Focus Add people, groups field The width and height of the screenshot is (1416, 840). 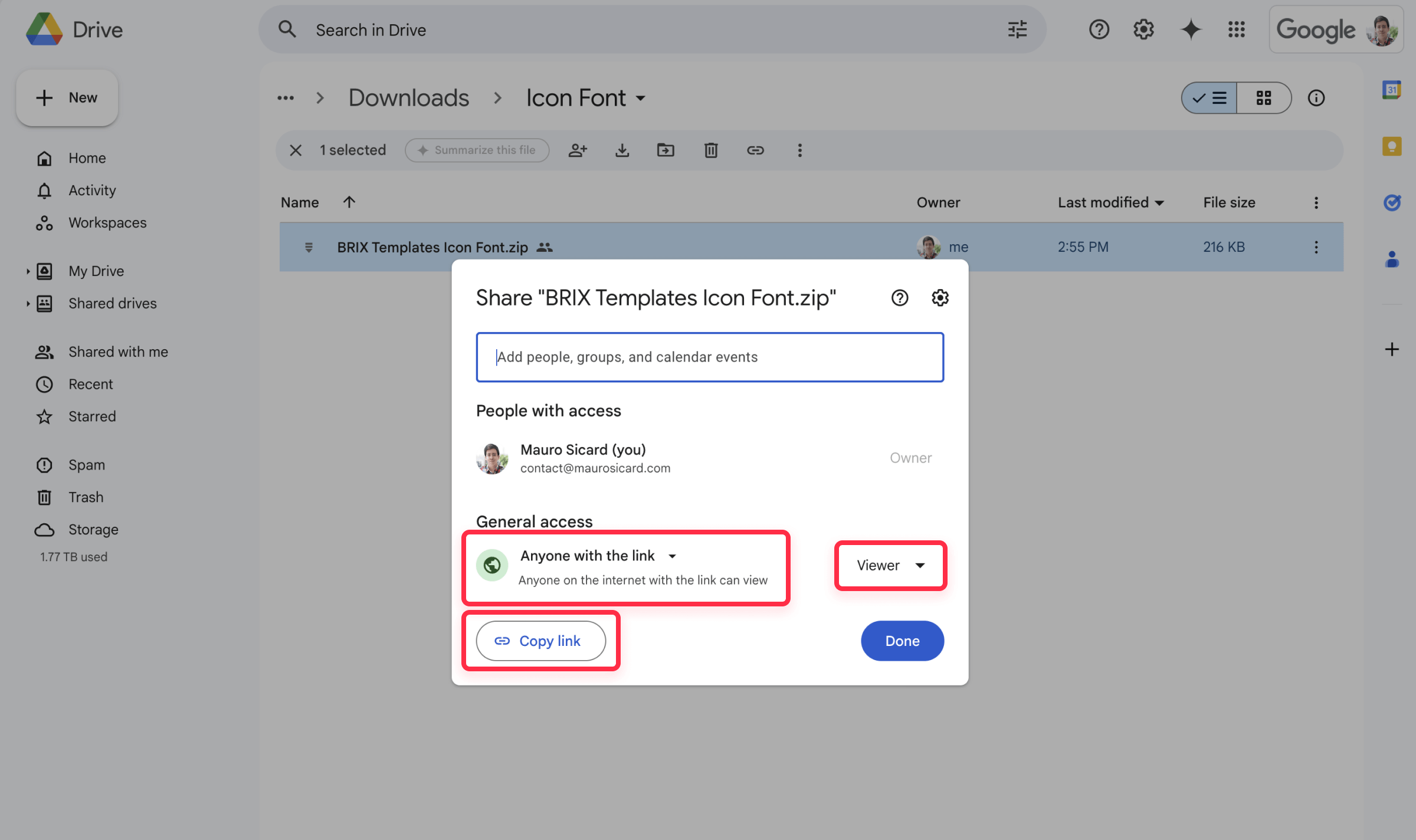[x=710, y=357]
